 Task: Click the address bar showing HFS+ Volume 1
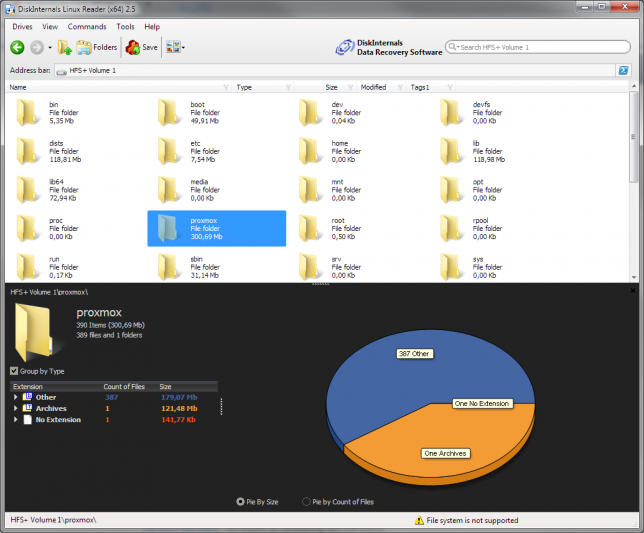tap(335, 71)
